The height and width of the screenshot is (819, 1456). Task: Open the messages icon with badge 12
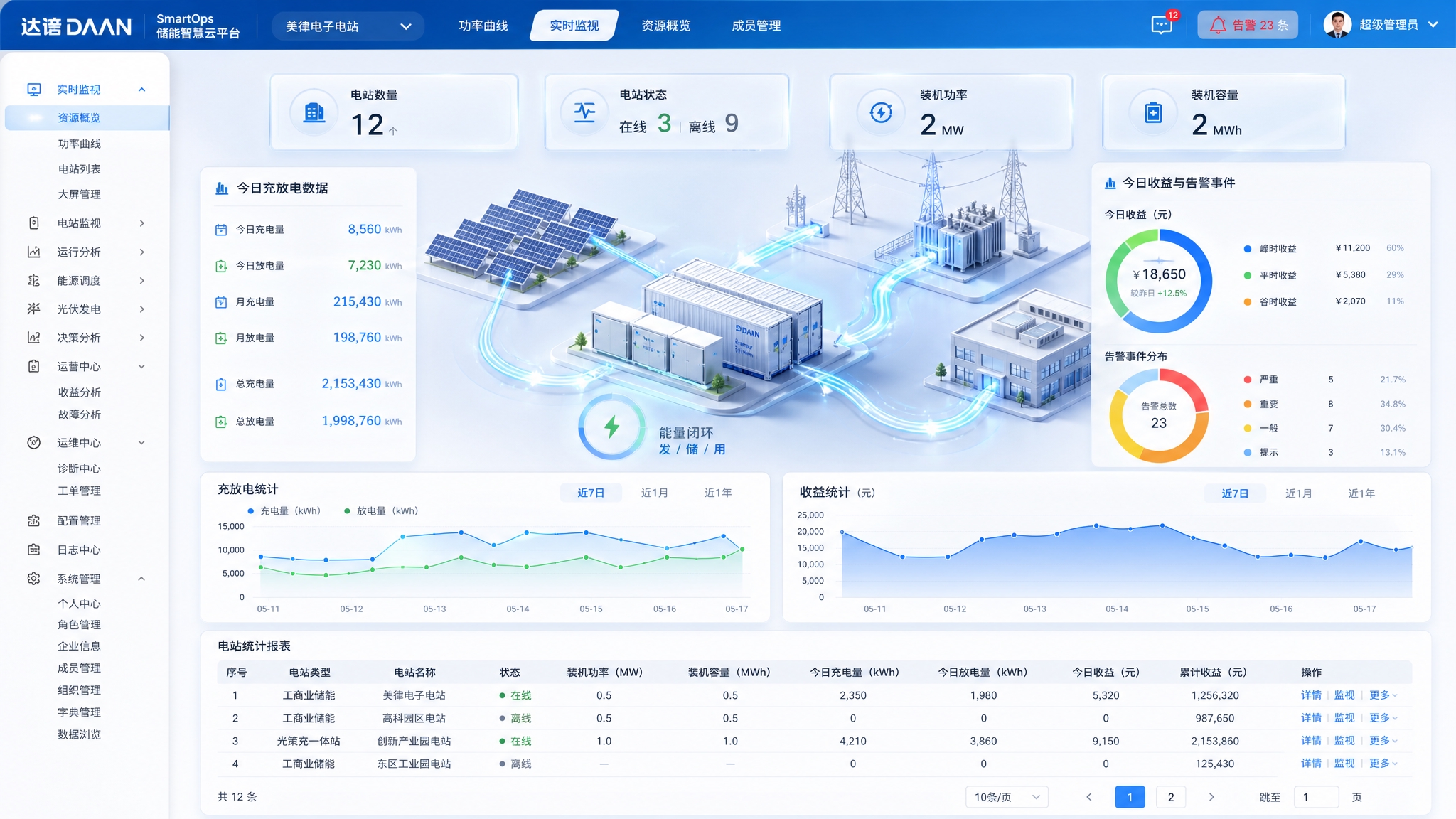1162,26
